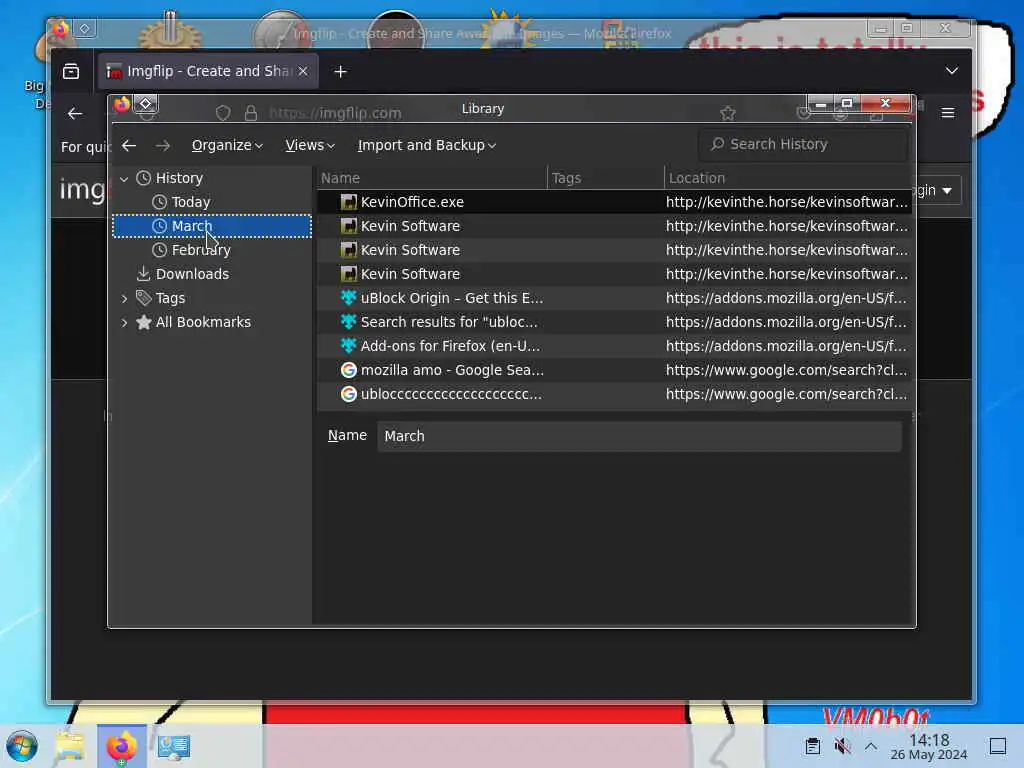1024x768 pixels.
Task: Click the Tags label icon
Action: point(144,298)
